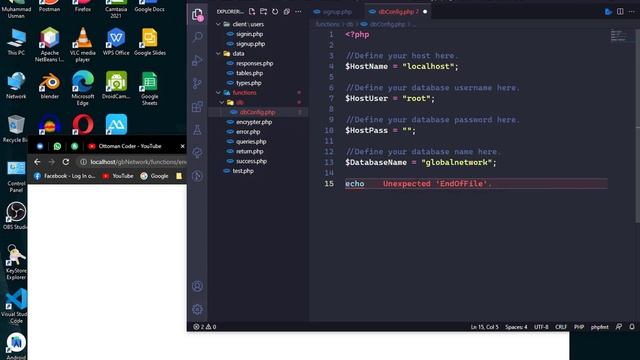Open editor more actions ellipsis

pos(631,11)
